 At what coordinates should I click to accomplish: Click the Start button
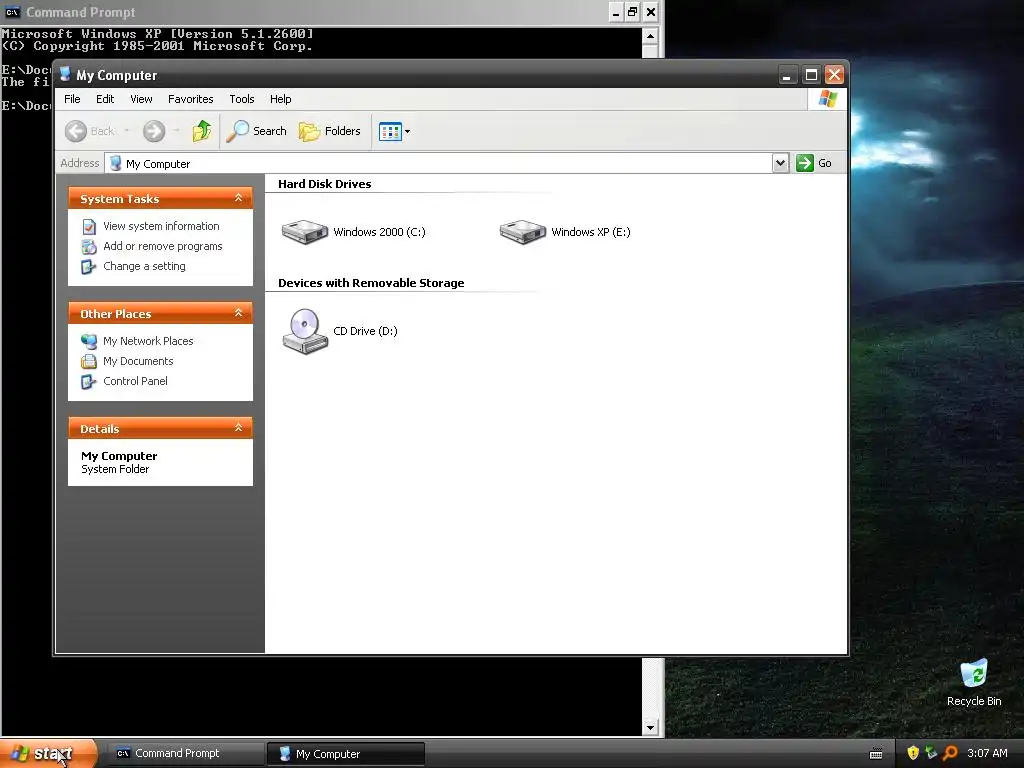point(48,754)
